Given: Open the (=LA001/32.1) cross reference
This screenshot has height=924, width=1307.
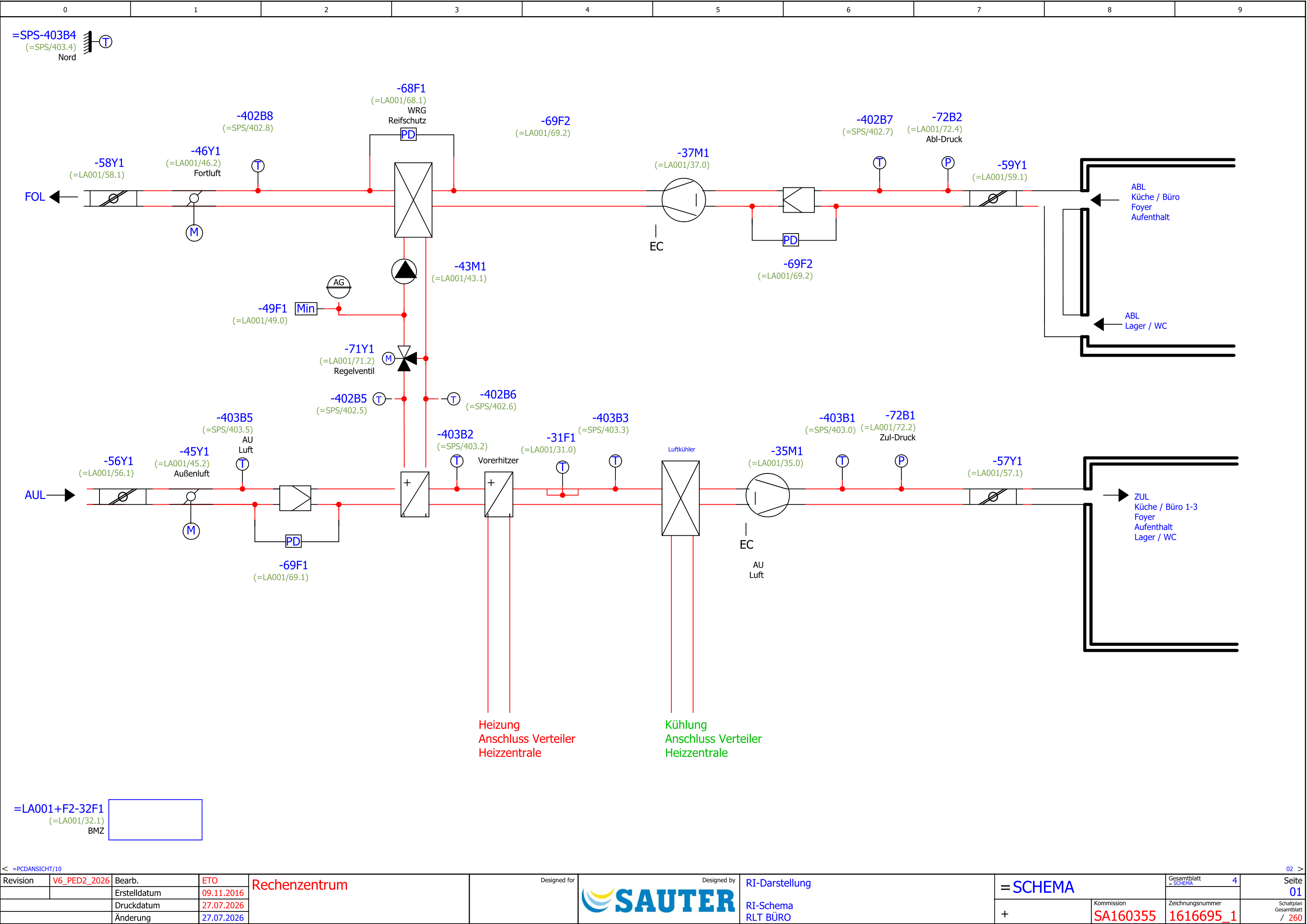Looking at the screenshot, I should click(76, 821).
